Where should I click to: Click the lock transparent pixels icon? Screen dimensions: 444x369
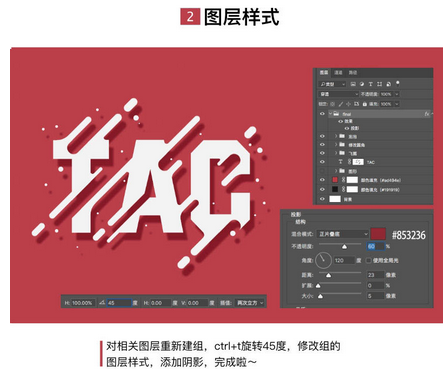[332, 104]
